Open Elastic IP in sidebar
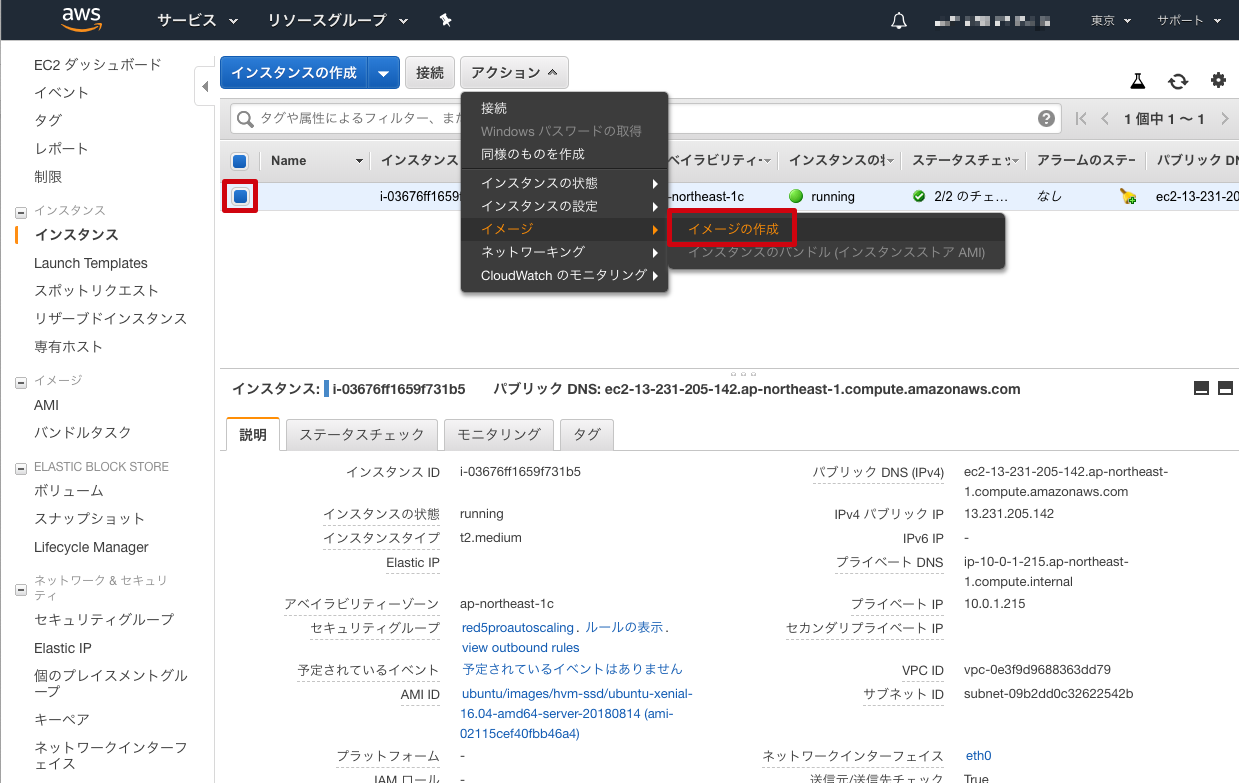 63,648
